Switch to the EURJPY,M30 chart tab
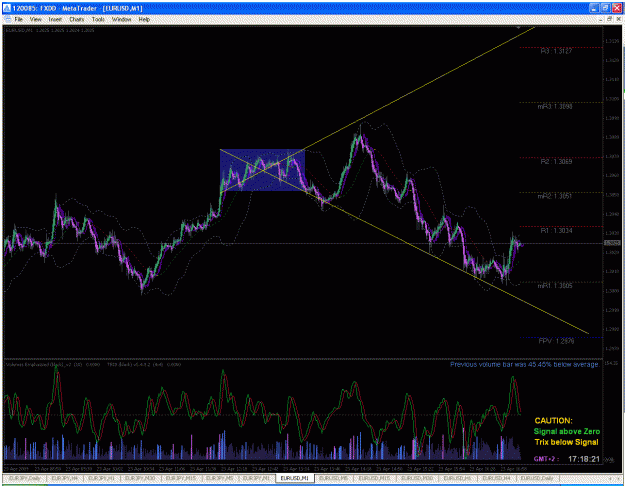This screenshot has width=625, height=486. [x=140, y=478]
